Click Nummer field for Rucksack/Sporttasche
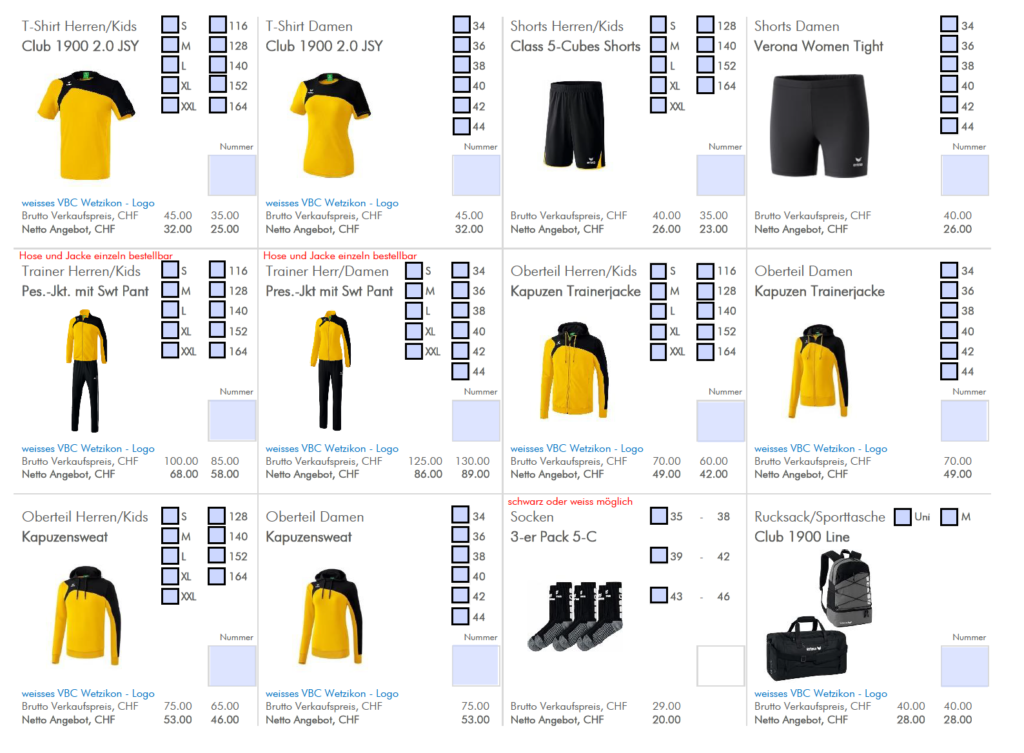The height and width of the screenshot is (753, 1024). click(x=965, y=665)
